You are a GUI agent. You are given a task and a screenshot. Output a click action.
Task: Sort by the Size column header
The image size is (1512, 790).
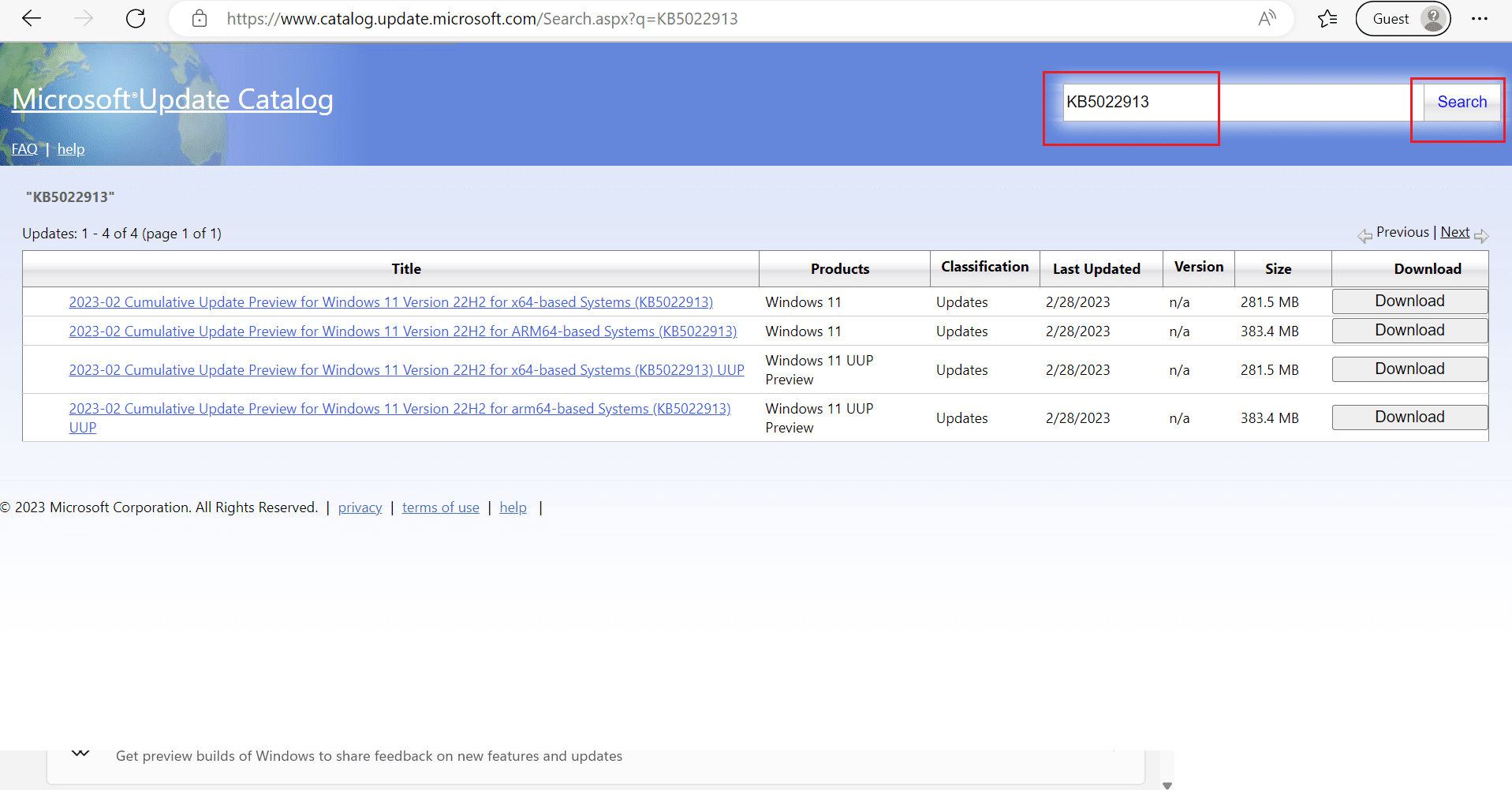click(x=1278, y=269)
